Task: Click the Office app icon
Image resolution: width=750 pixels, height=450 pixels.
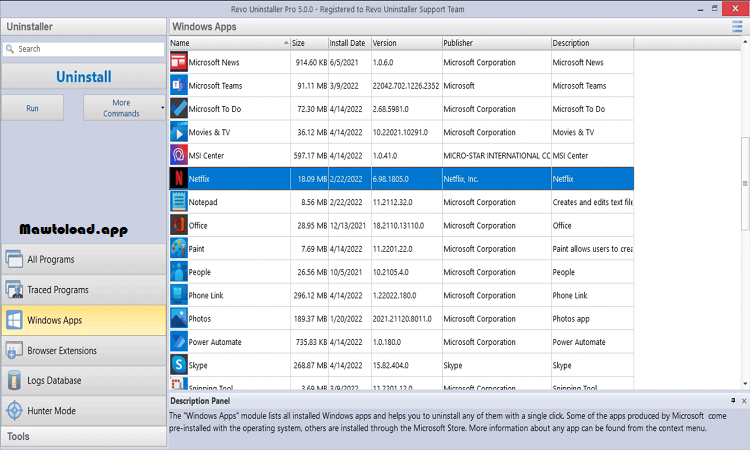Action: click(x=178, y=225)
